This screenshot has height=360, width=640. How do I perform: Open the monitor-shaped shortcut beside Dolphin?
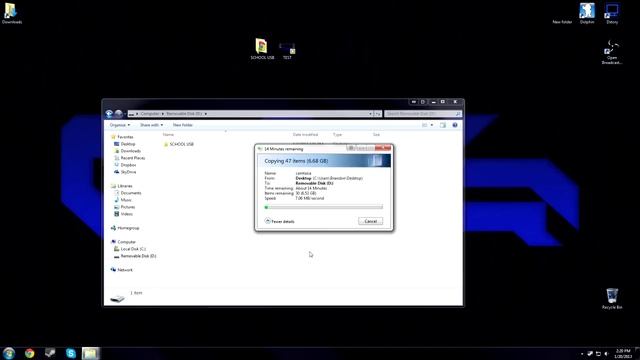click(x=612, y=13)
